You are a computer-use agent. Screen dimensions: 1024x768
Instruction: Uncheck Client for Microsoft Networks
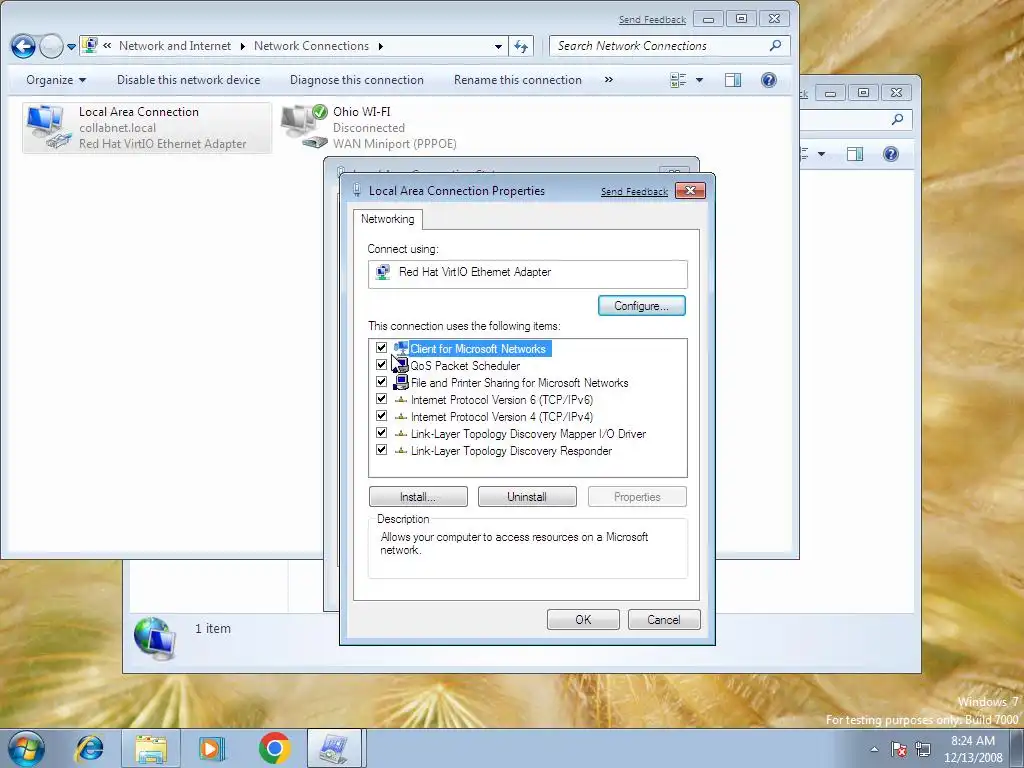[381, 348]
